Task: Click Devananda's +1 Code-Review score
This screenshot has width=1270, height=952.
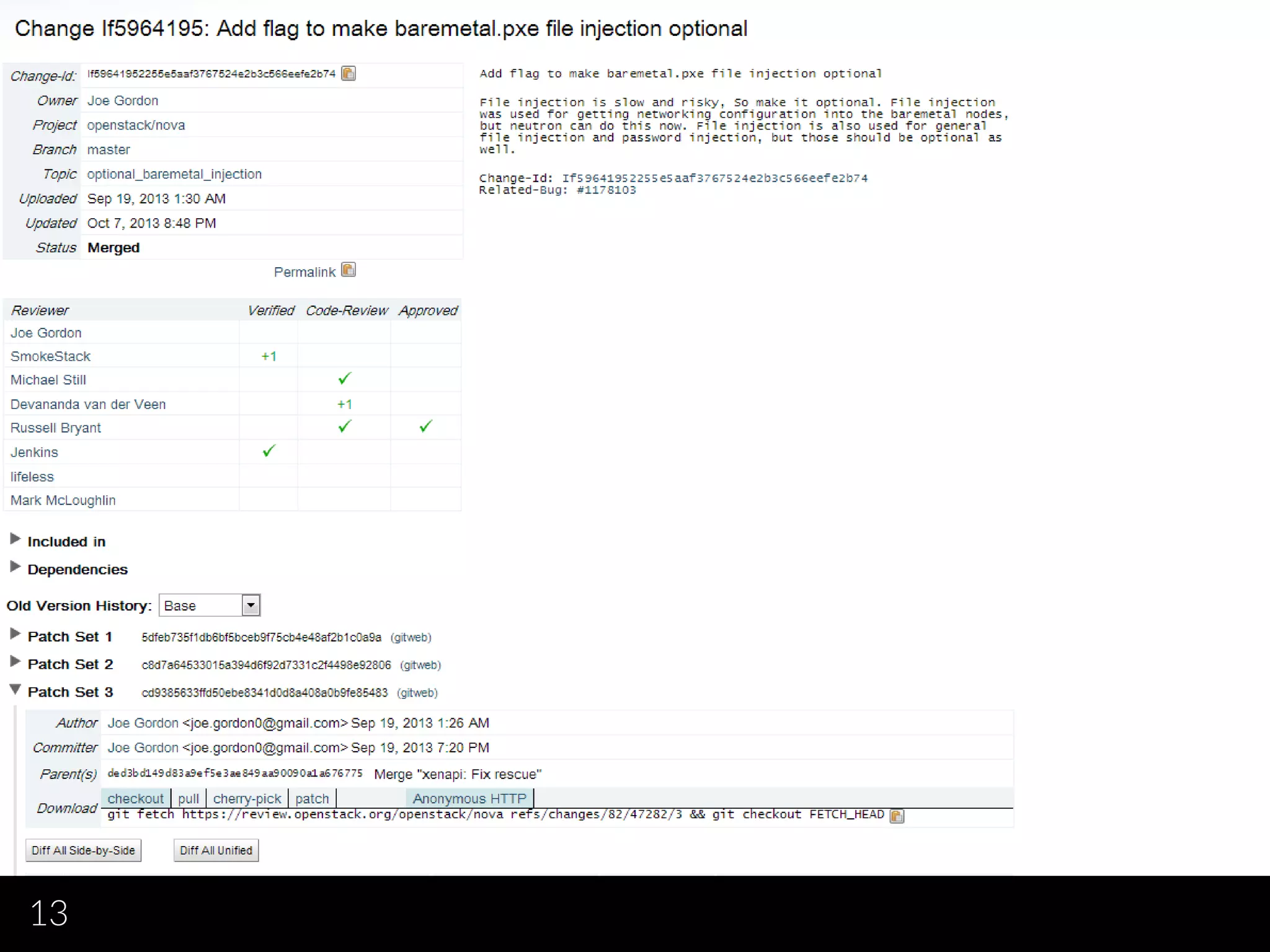Action: point(345,405)
